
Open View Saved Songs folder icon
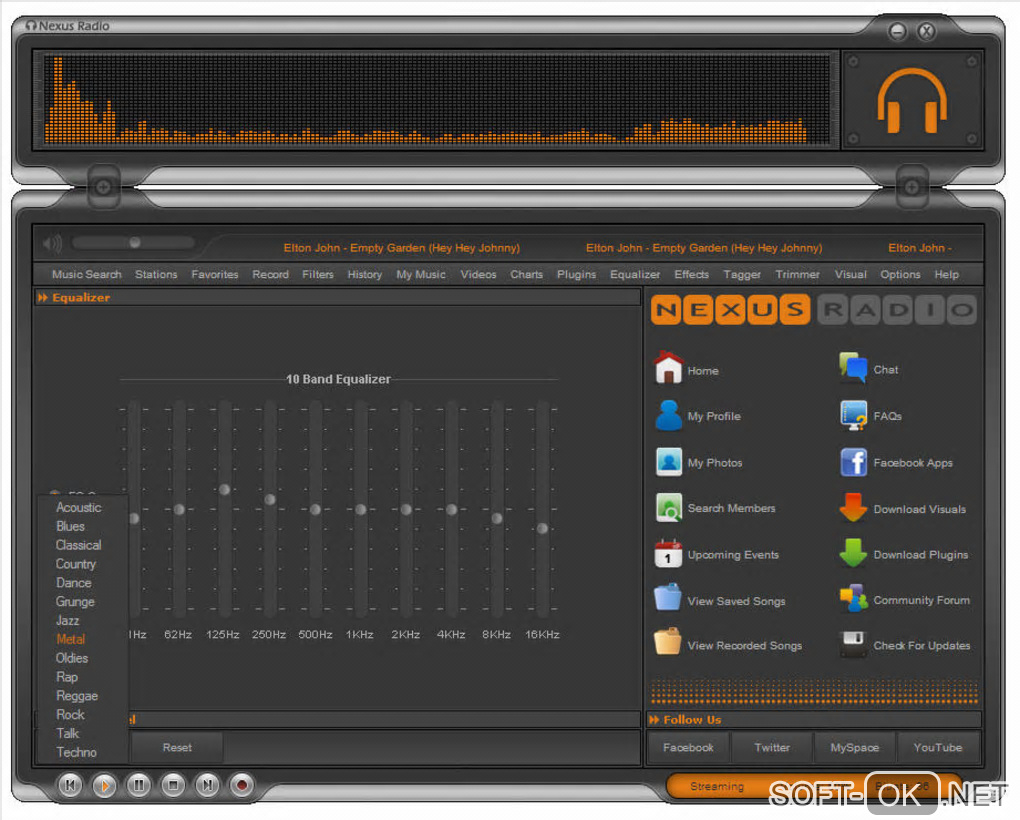pyautogui.click(x=668, y=598)
